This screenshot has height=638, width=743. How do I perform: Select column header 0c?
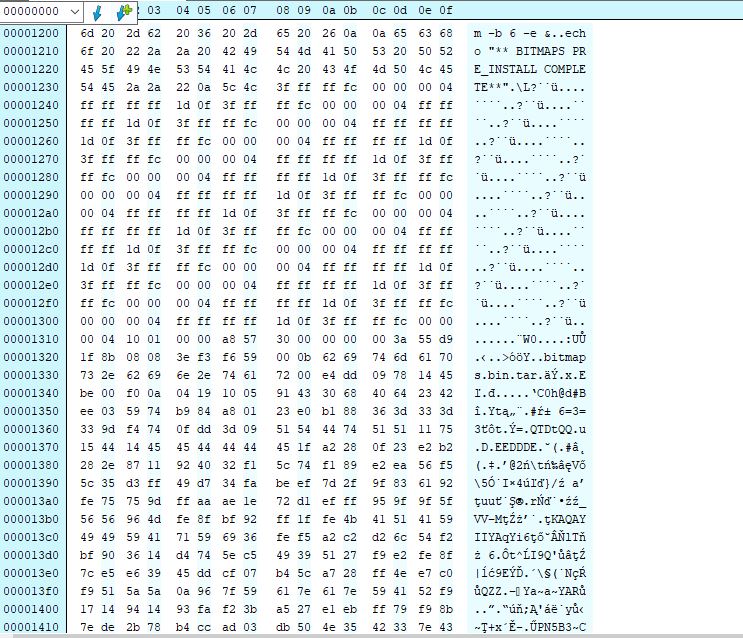(x=379, y=10)
